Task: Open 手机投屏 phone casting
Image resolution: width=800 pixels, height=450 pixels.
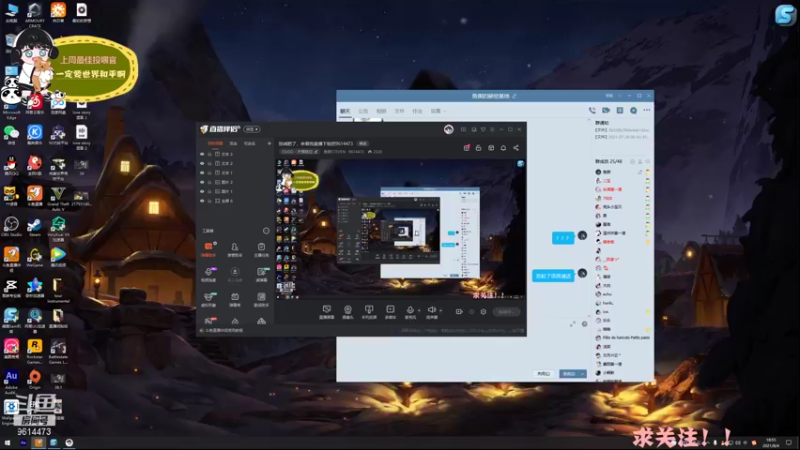Action: pyautogui.click(x=369, y=312)
